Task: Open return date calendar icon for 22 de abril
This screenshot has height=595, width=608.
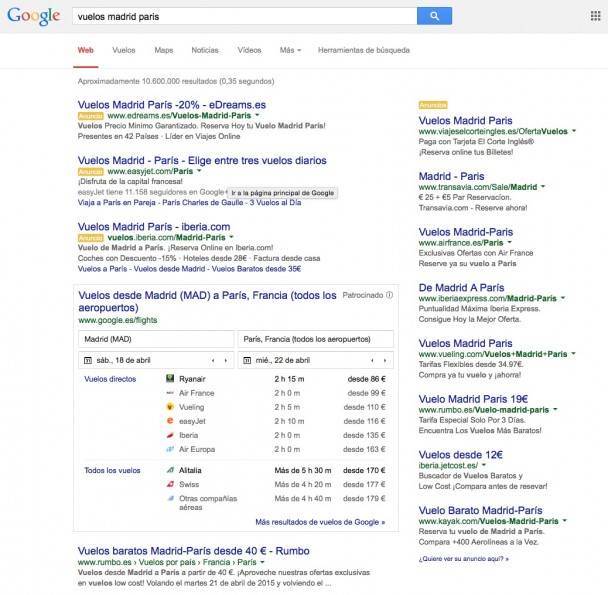Action: tap(247, 360)
